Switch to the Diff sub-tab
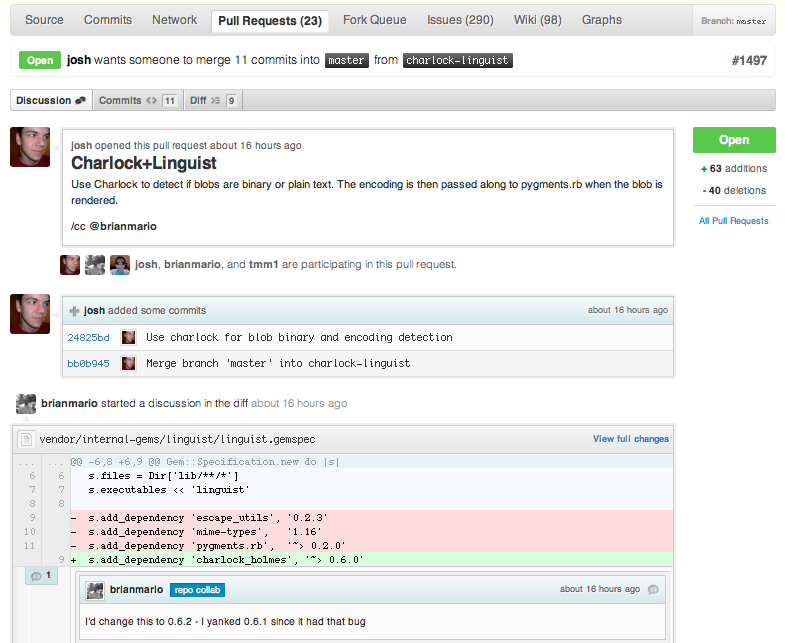The image size is (785, 643). (212, 100)
